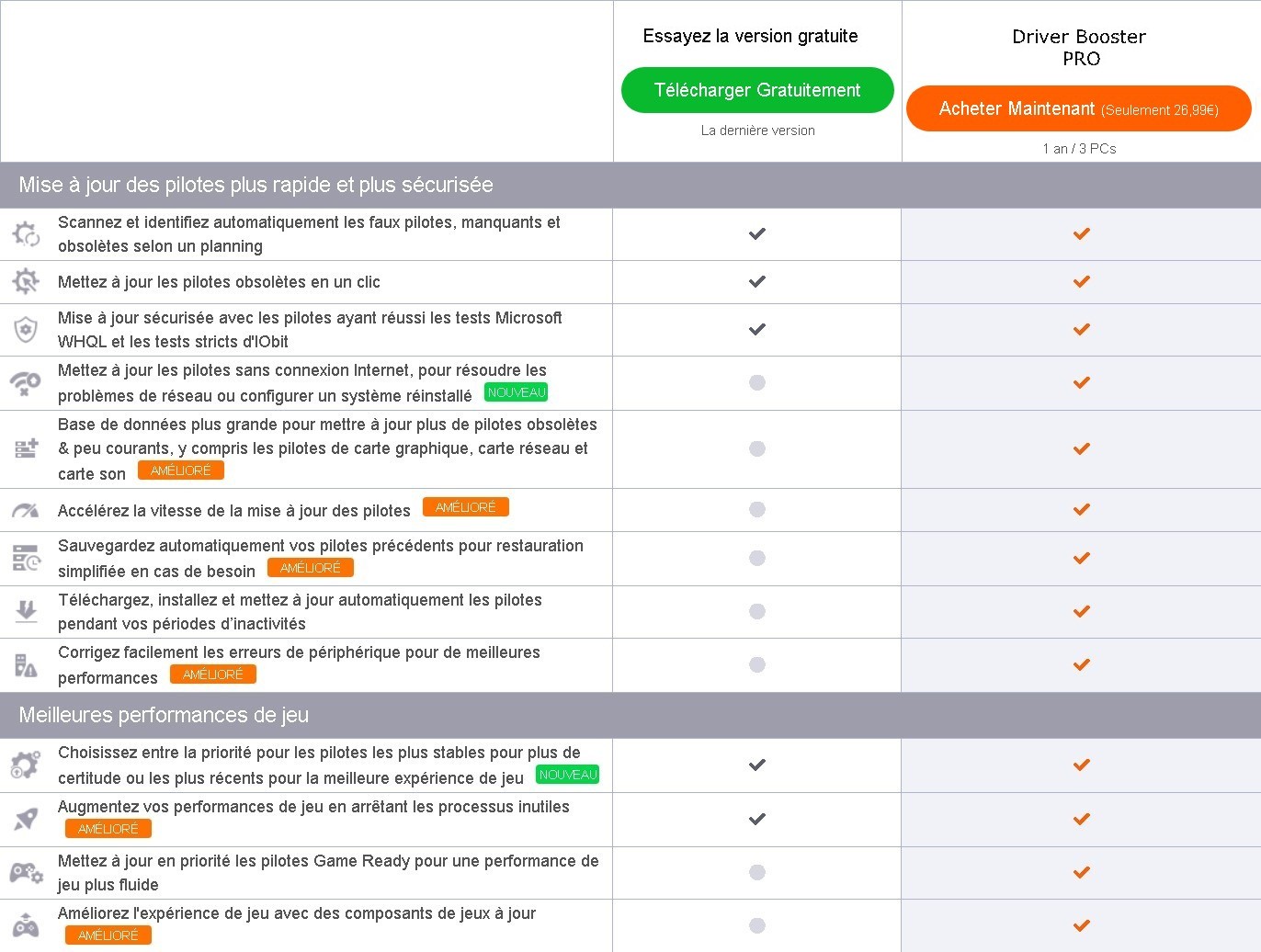Click the game components controller icon
Viewport: 1261px width, 952px height.
(x=26, y=925)
